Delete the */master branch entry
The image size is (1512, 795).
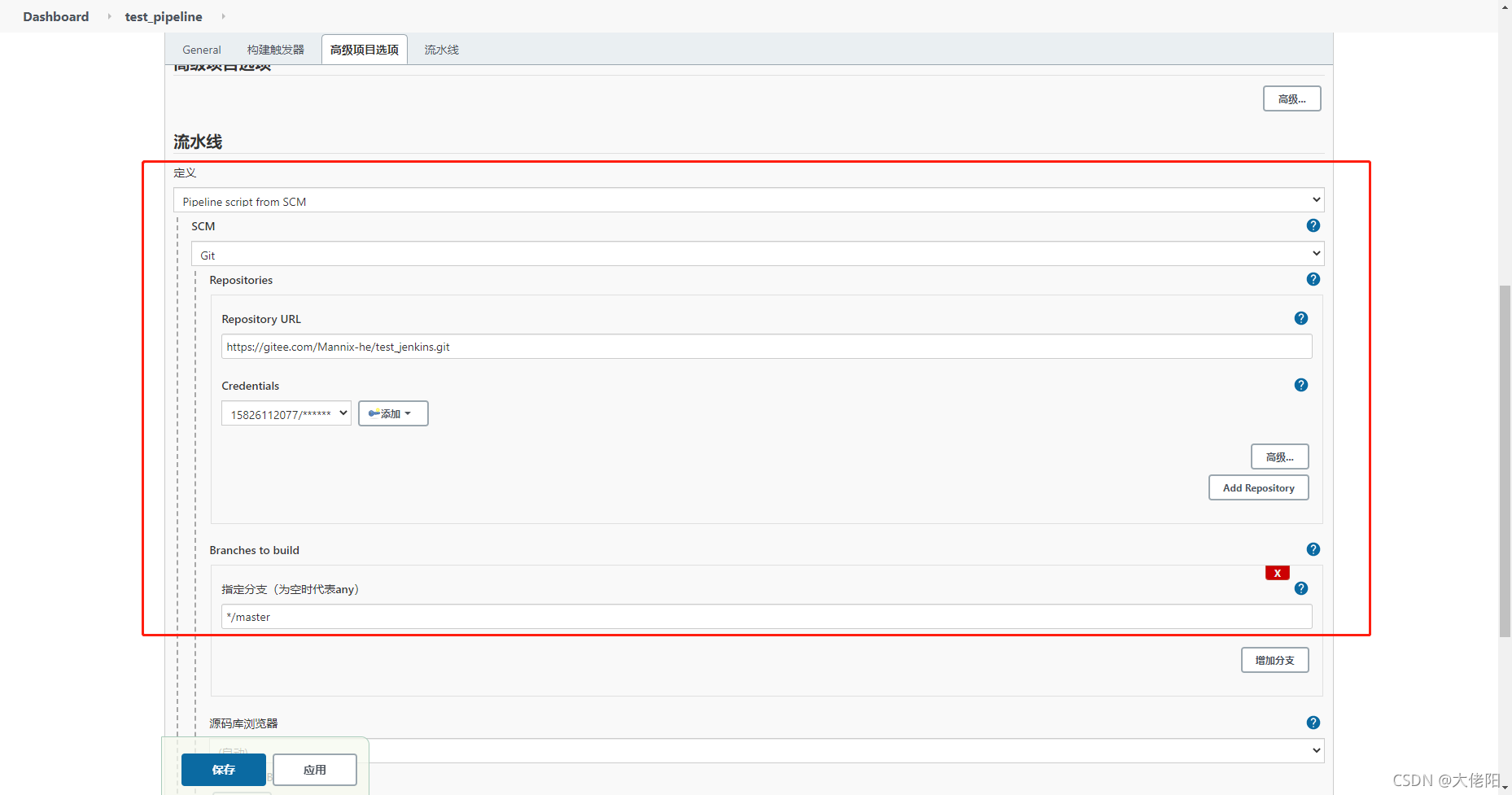tap(1277, 573)
